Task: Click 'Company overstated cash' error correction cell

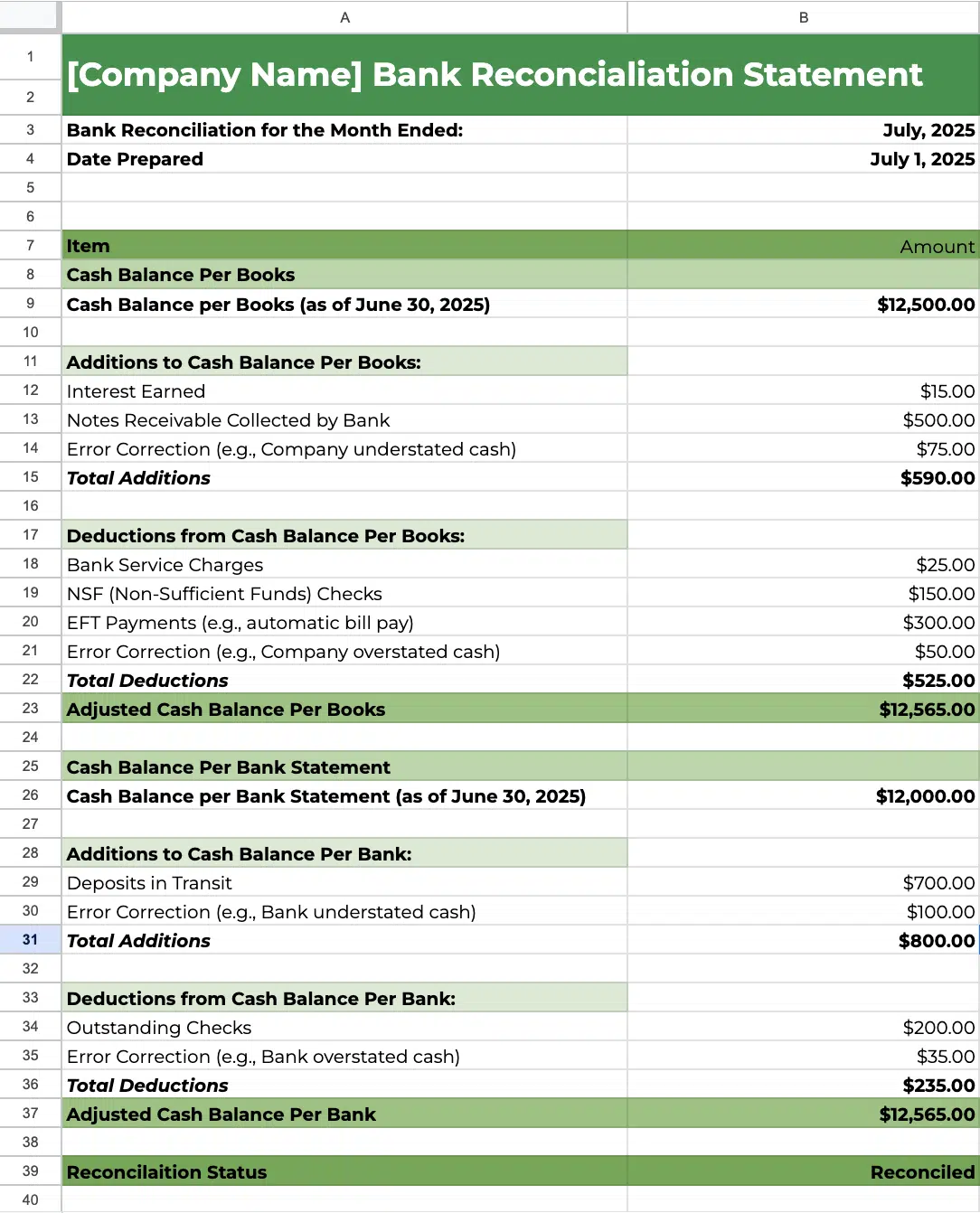Action: tap(344, 651)
